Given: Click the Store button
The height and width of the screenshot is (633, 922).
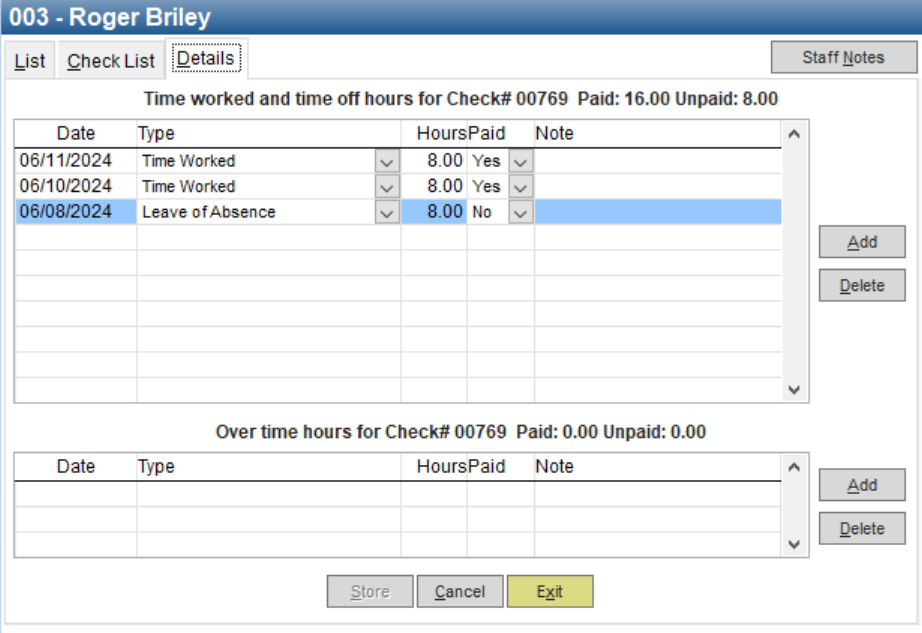Looking at the screenshot, I should 369,591.
